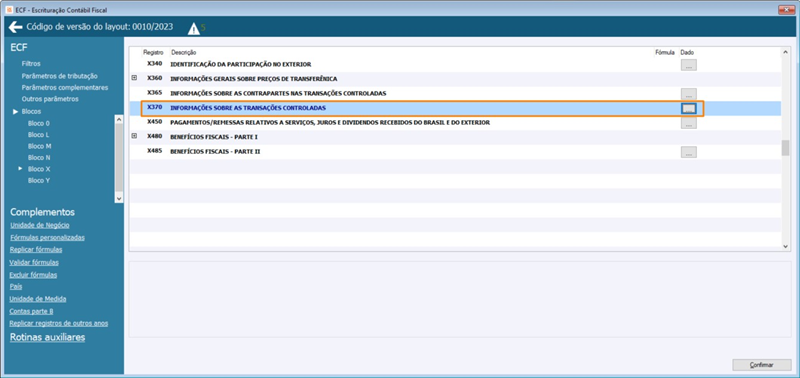This screenshot has width=800, height=378.
Task: Open data button for X365 row
Action: coord(689,93)
